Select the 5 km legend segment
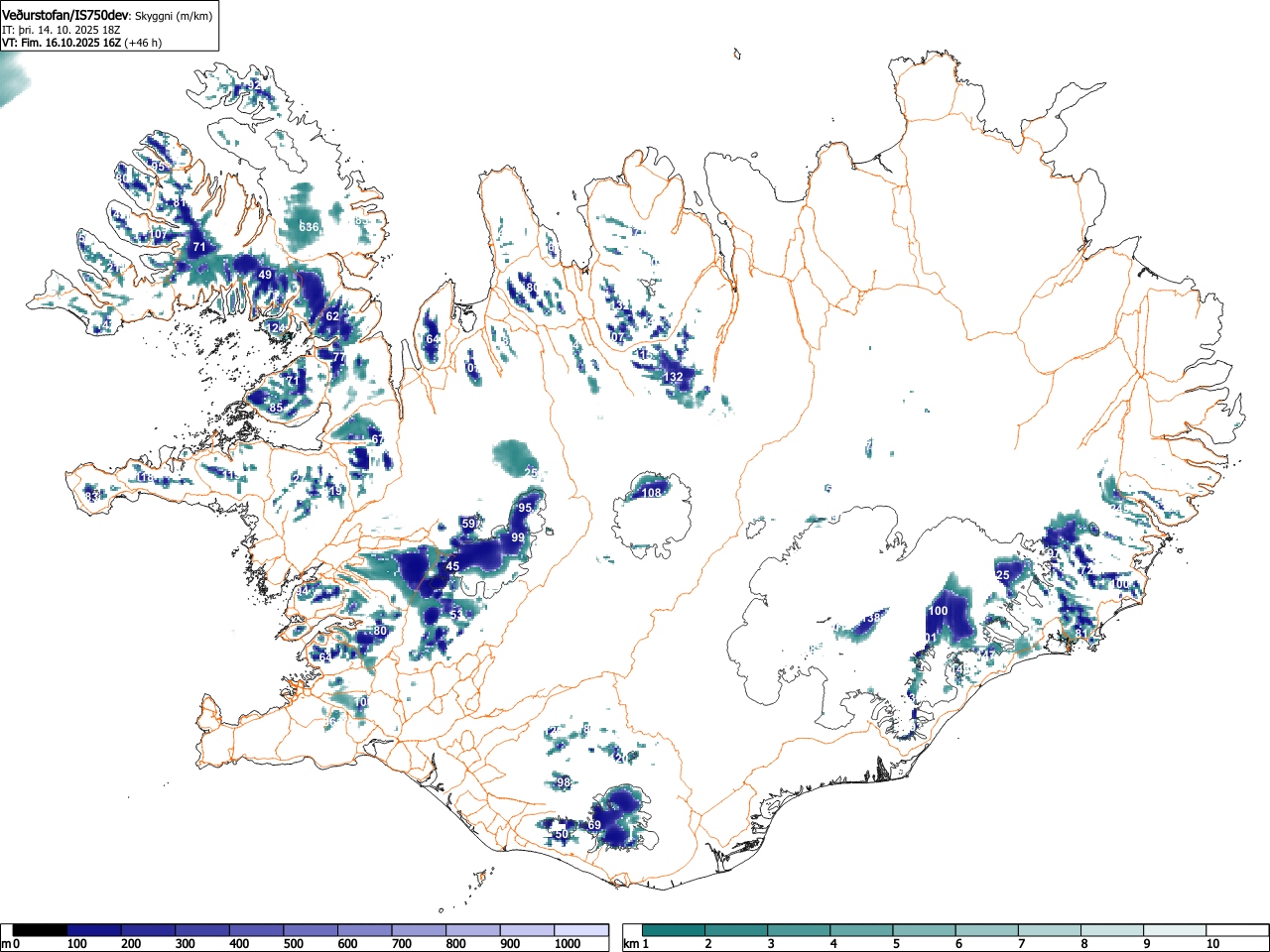The height and width of the screenshot is (952, 1270). [925, 930]
